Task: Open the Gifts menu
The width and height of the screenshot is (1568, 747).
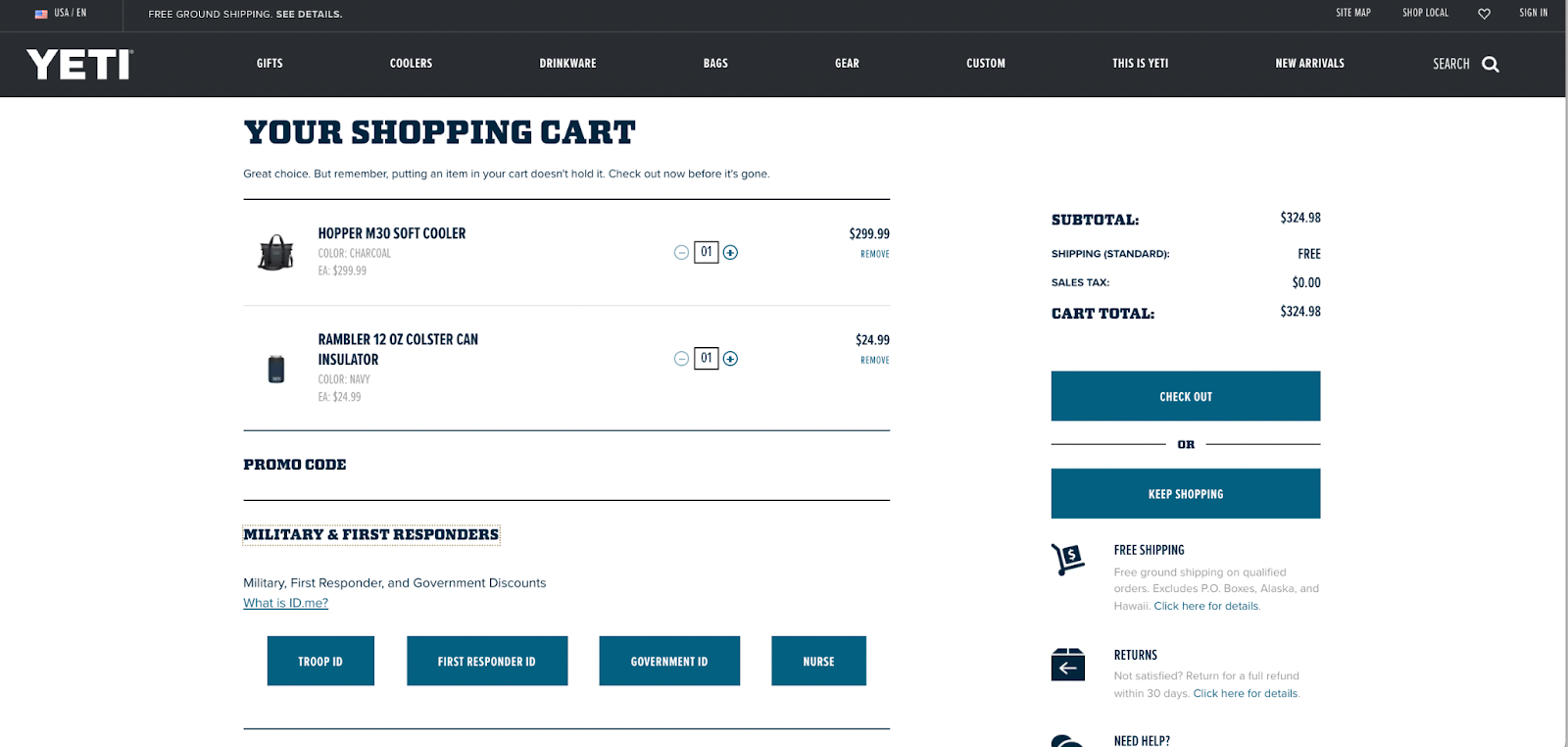Action: point(269,64)
